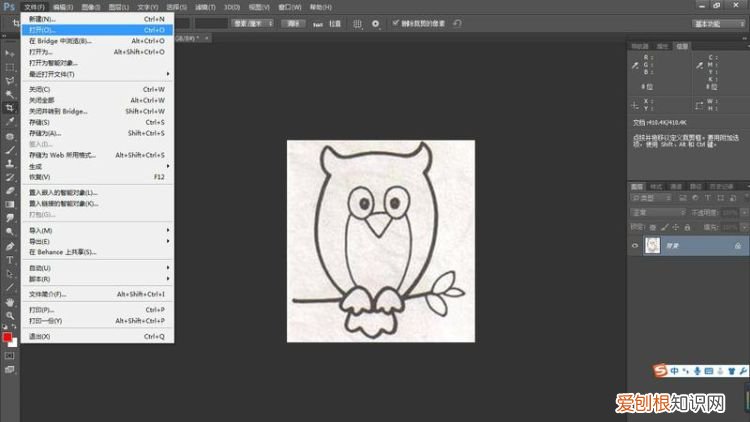Select the Crop tool in the toolbox
Viewport: 750px width, 422px height.
coord(9,107)
